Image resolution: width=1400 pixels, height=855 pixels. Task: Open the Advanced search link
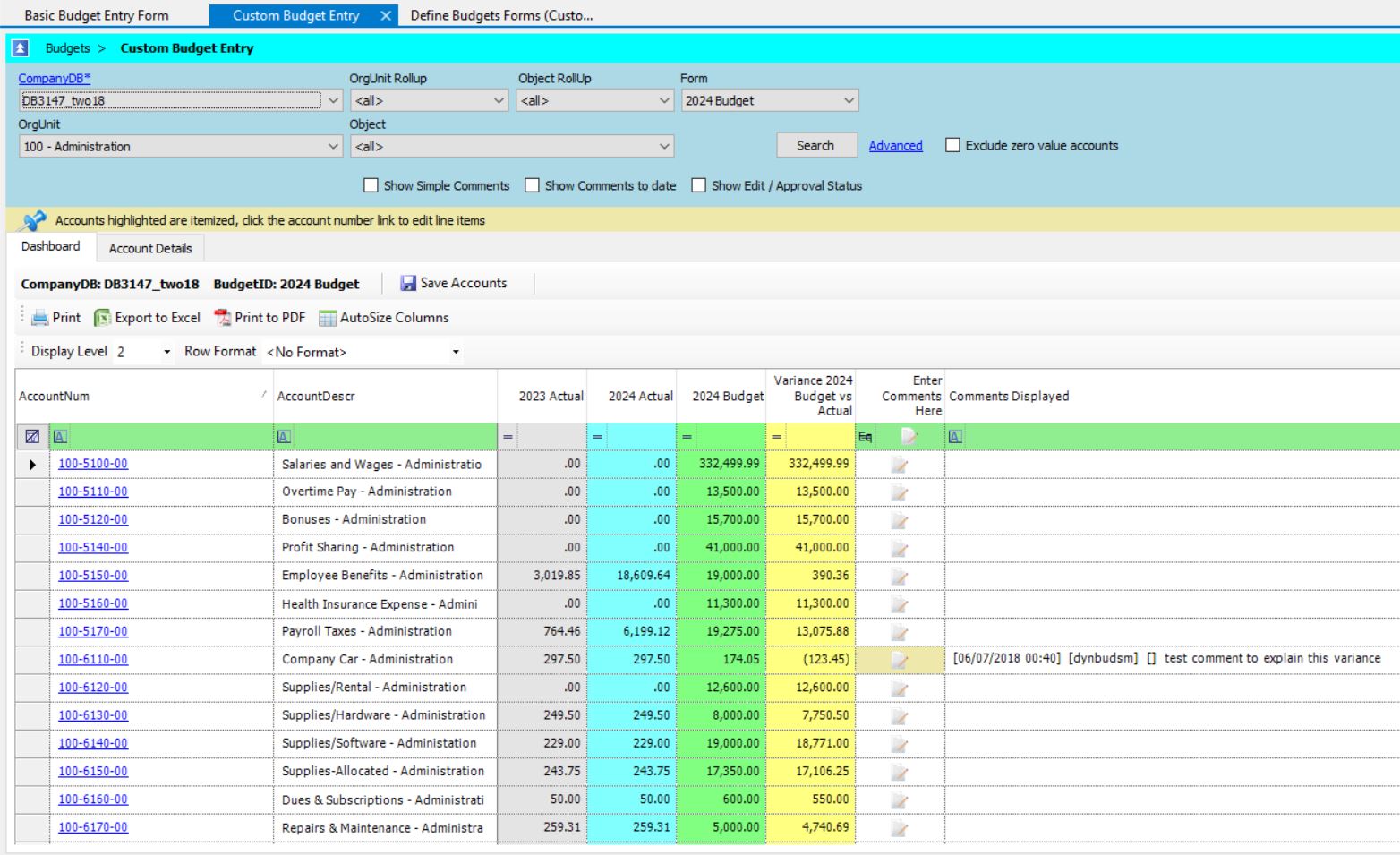click(895, 145)
